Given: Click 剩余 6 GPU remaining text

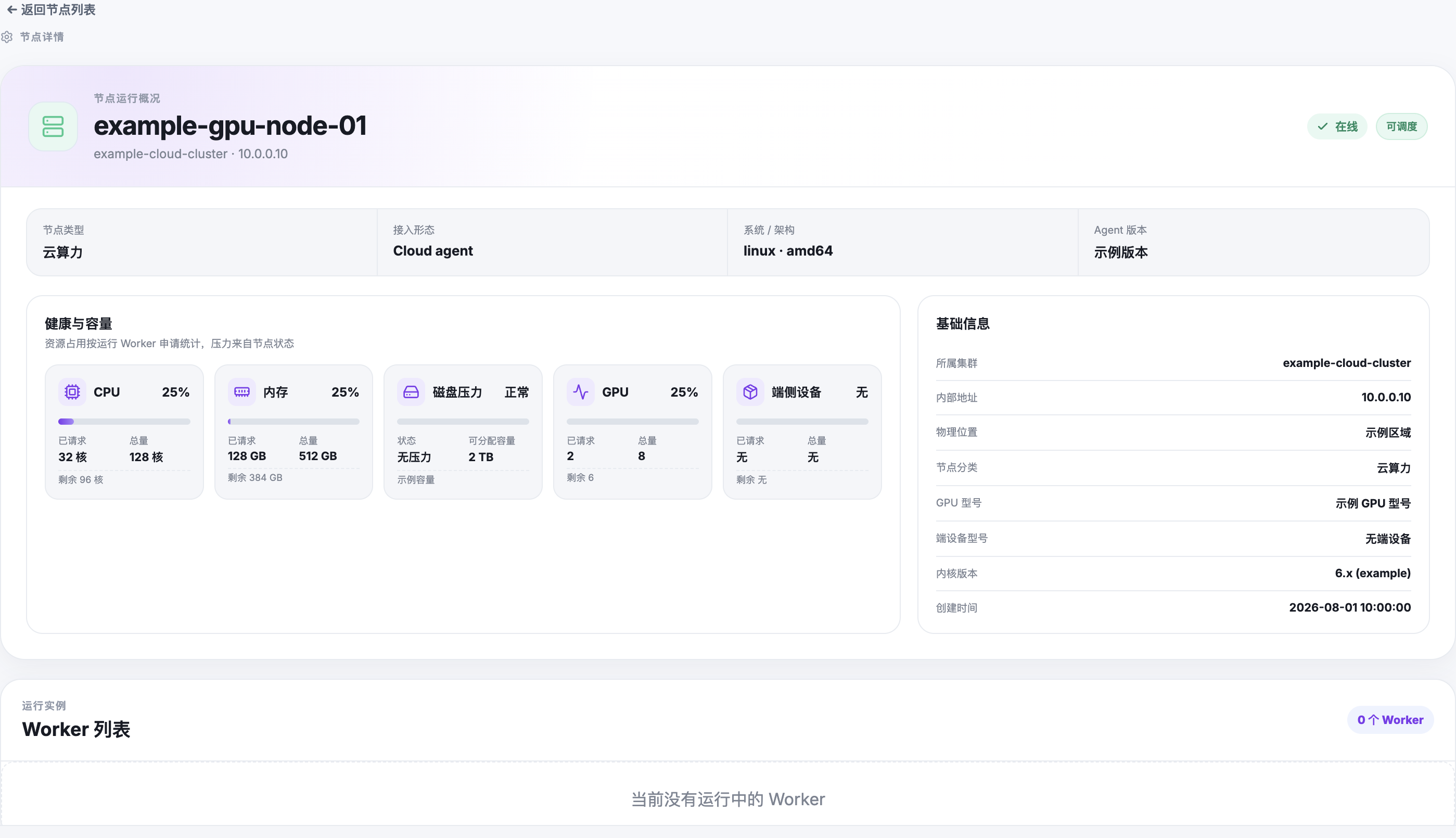Looking at the screenshot, I should (580, 478).
